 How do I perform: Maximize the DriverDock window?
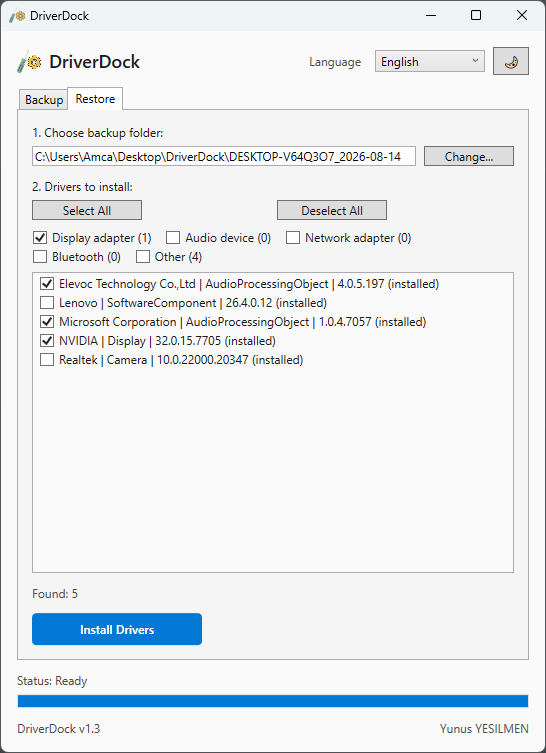[x=476, y=15]
